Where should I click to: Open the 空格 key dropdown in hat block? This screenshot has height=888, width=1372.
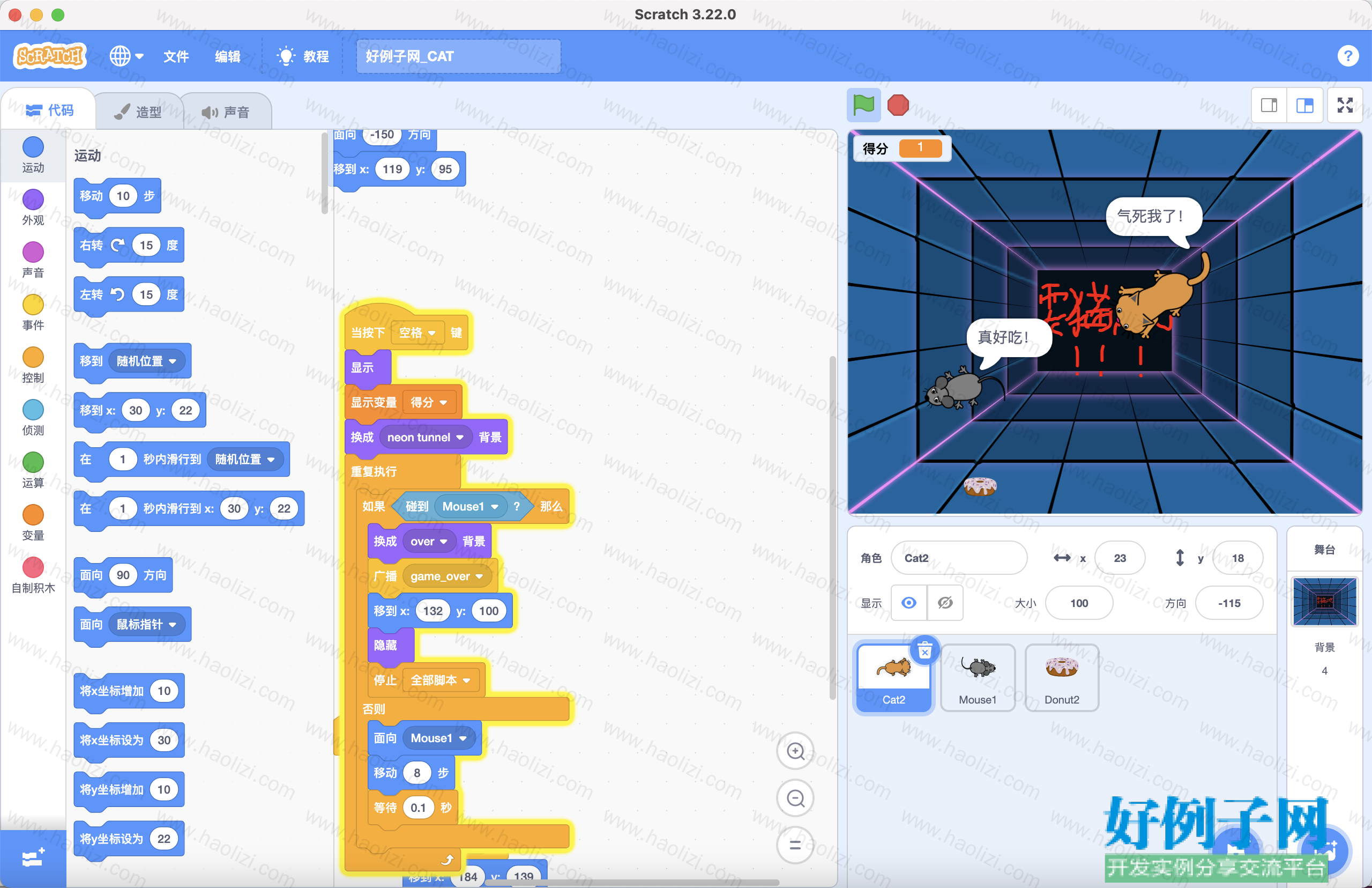pos(417,332)
